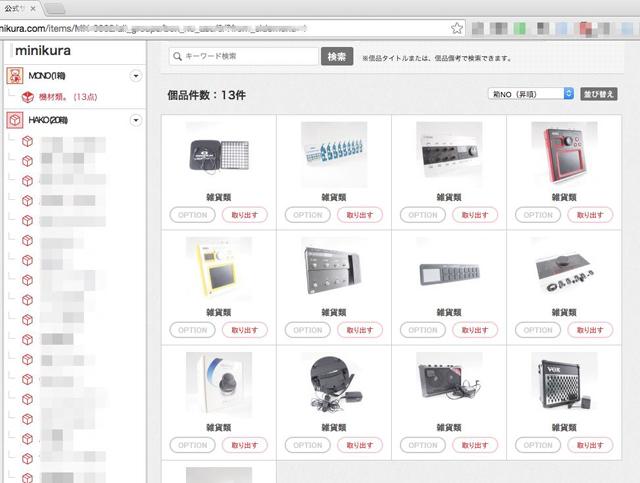The width and height of the screenshot is (640, 483).
Task: Click 取り出す under the VOX amplifier
Action: [590, 445]
